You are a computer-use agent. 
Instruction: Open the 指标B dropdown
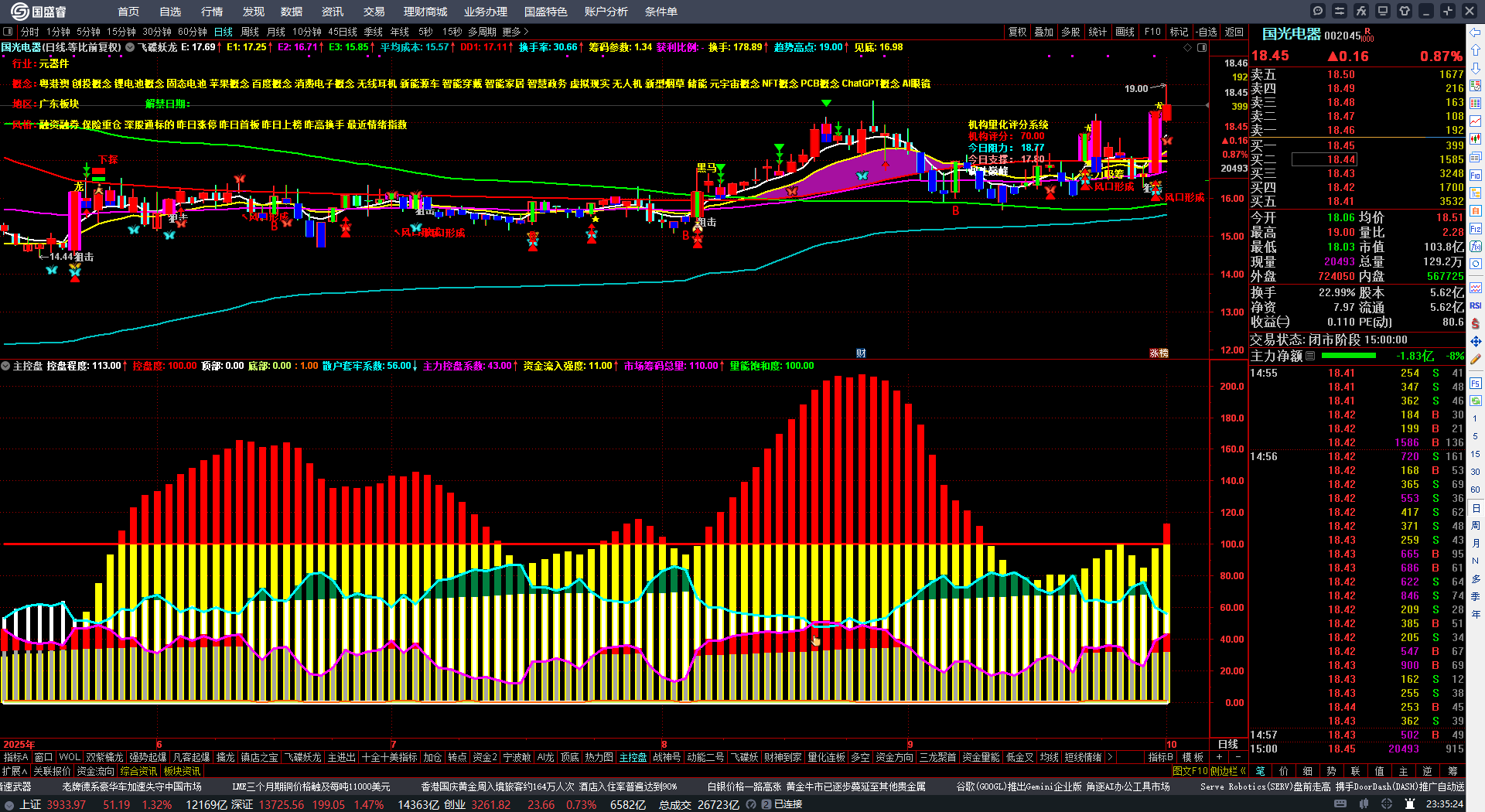click(1161, 757)
